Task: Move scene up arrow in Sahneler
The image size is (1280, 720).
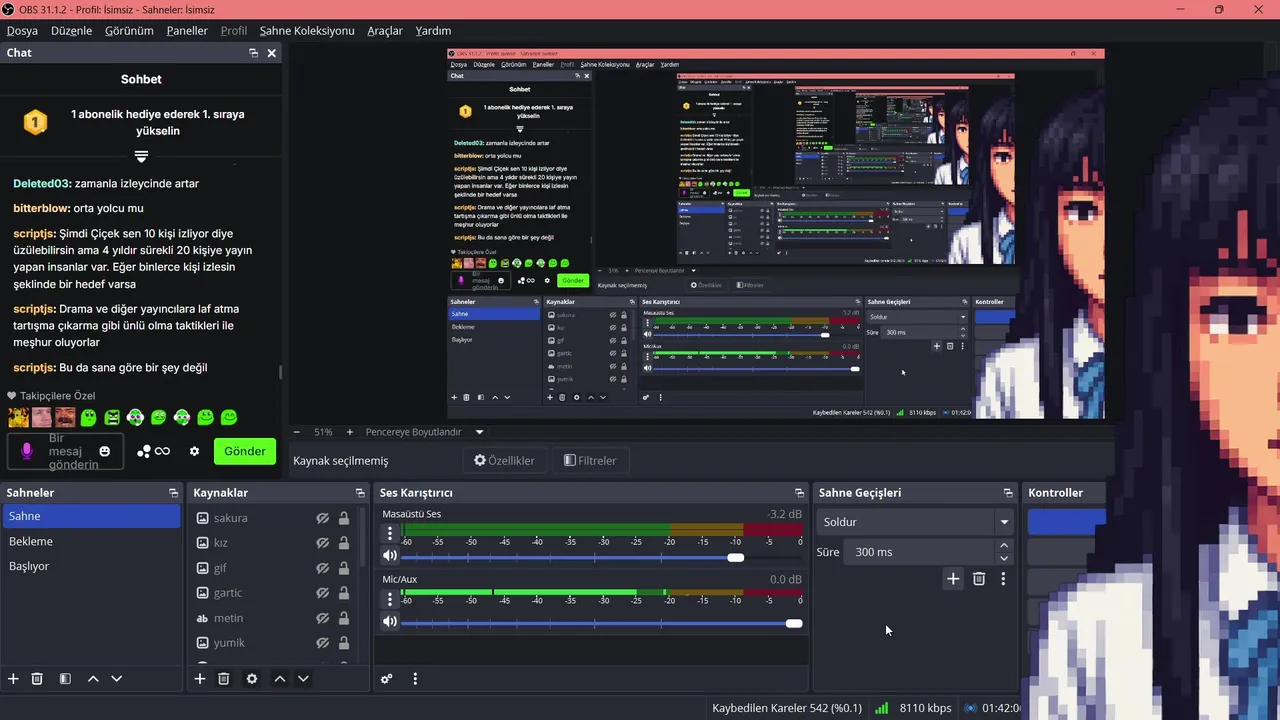Action: click(x=93, y=679)
